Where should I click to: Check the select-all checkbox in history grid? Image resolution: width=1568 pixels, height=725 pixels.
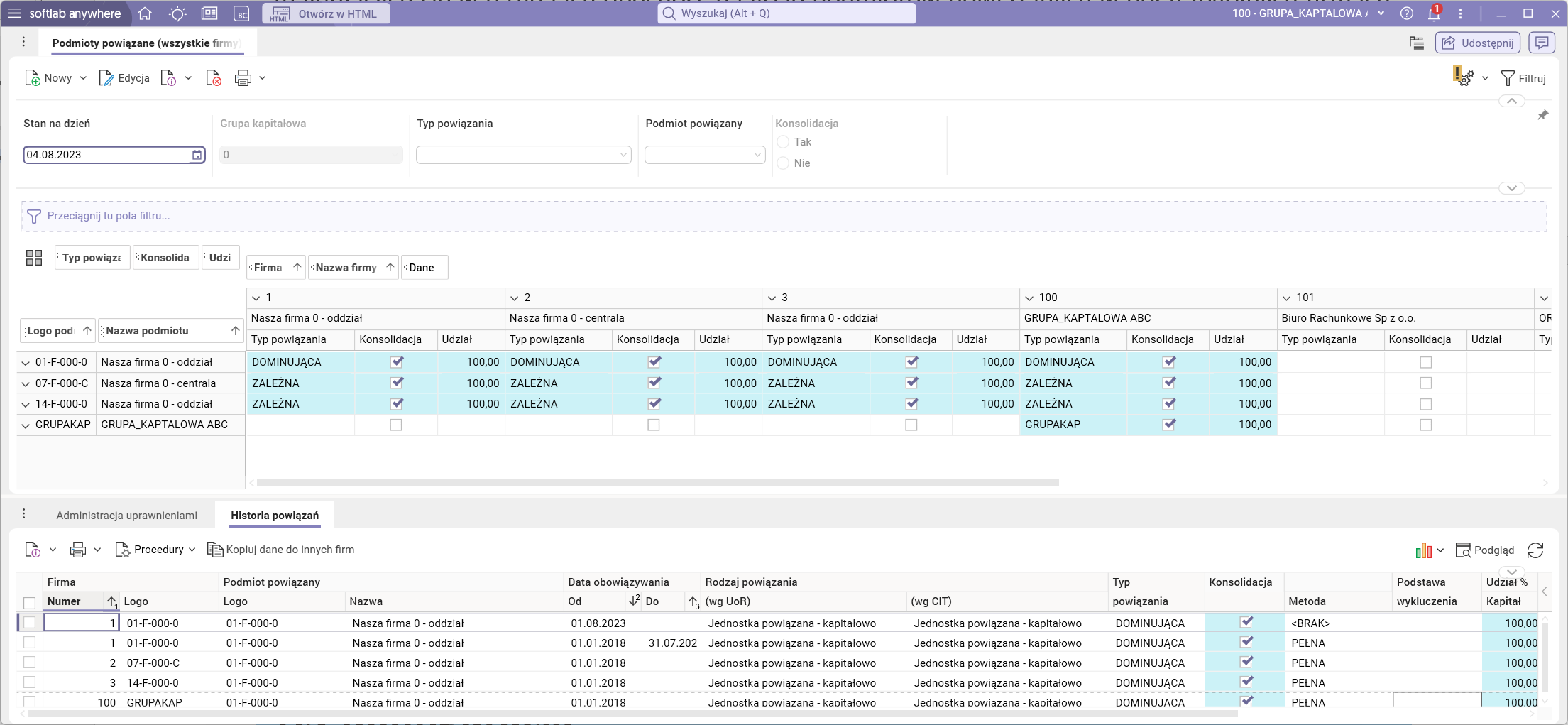point(29,603)
